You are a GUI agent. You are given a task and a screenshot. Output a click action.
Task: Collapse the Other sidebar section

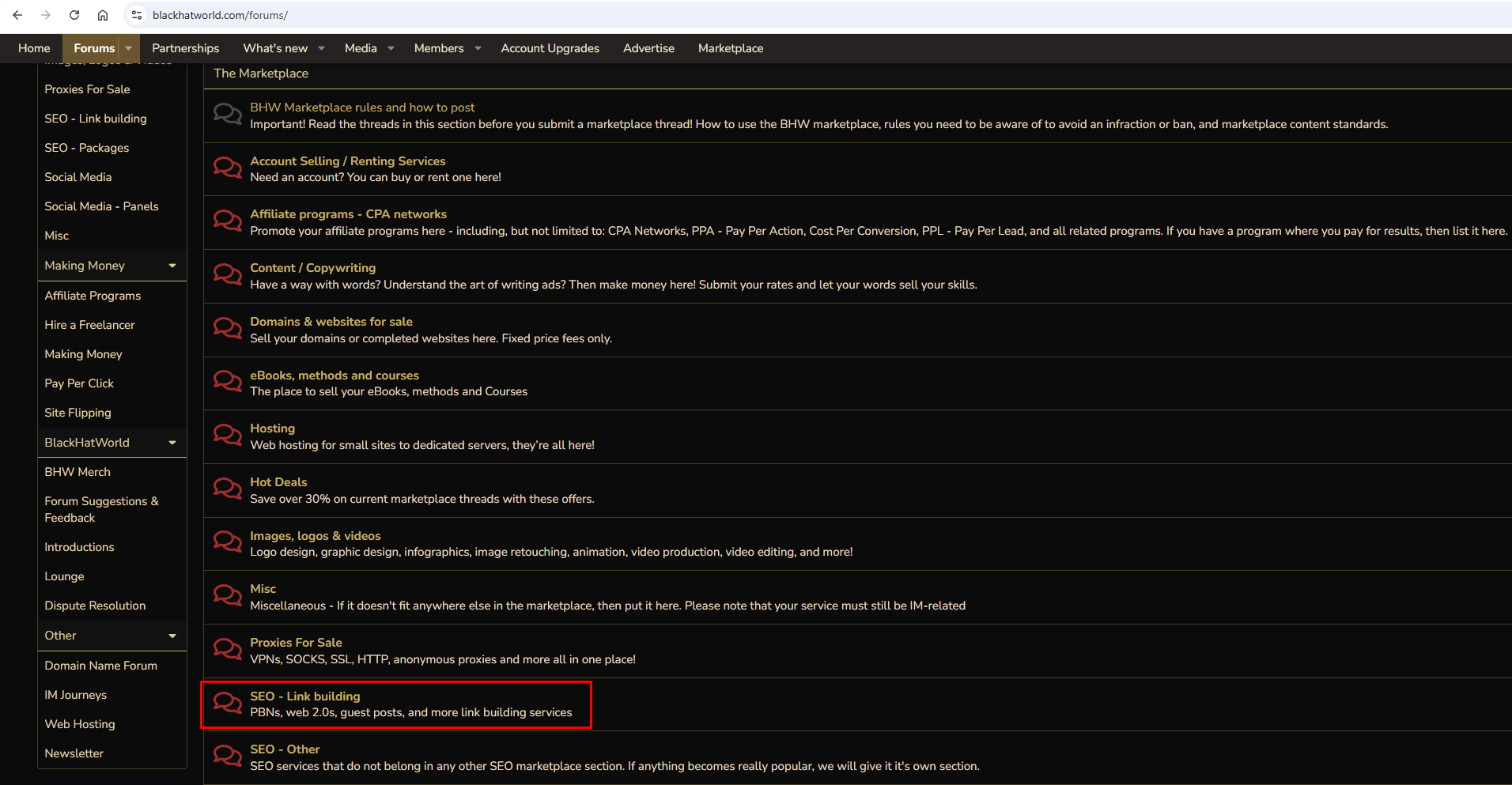[x=172, y=636]
